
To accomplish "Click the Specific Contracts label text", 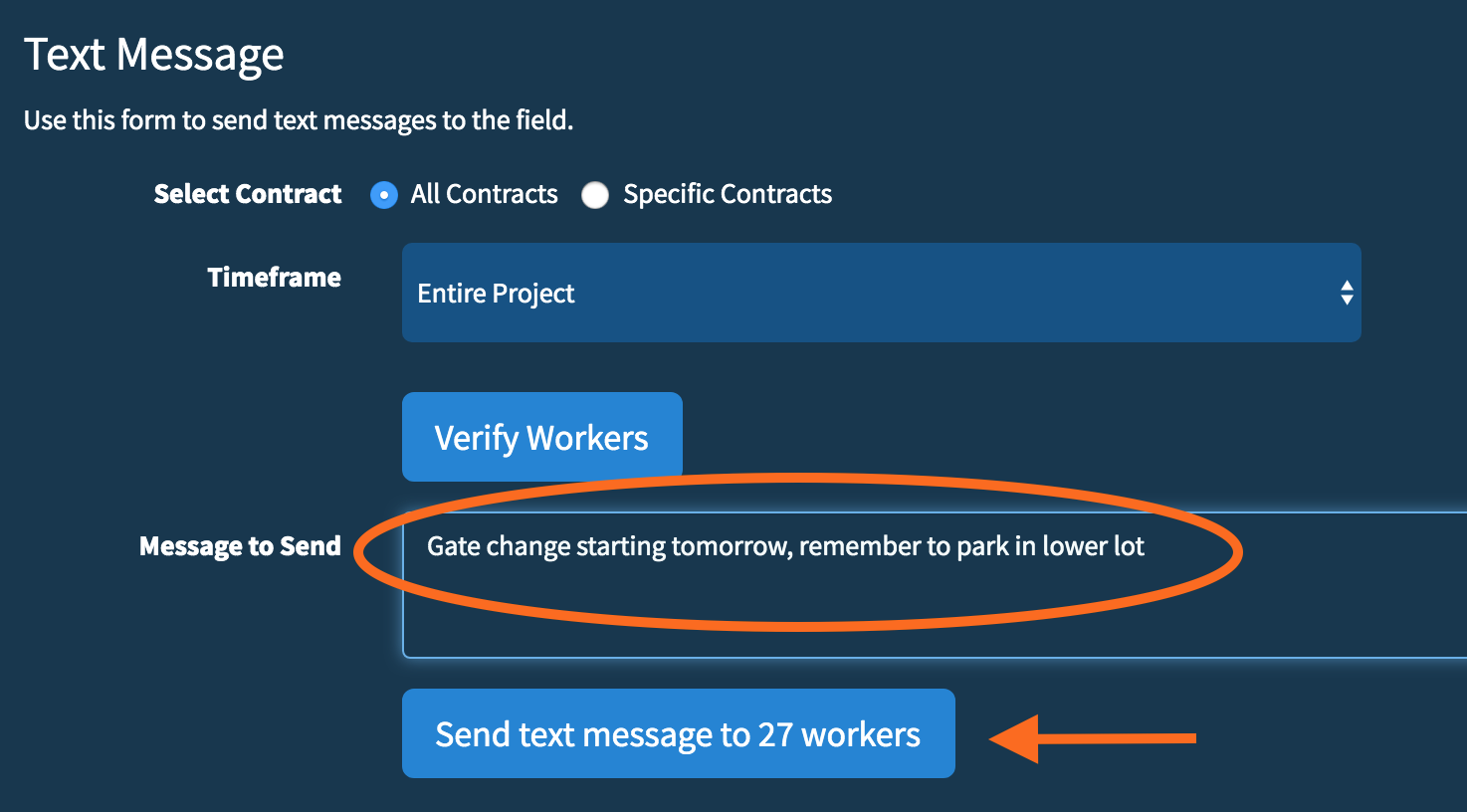I will [x=727, y=194].
